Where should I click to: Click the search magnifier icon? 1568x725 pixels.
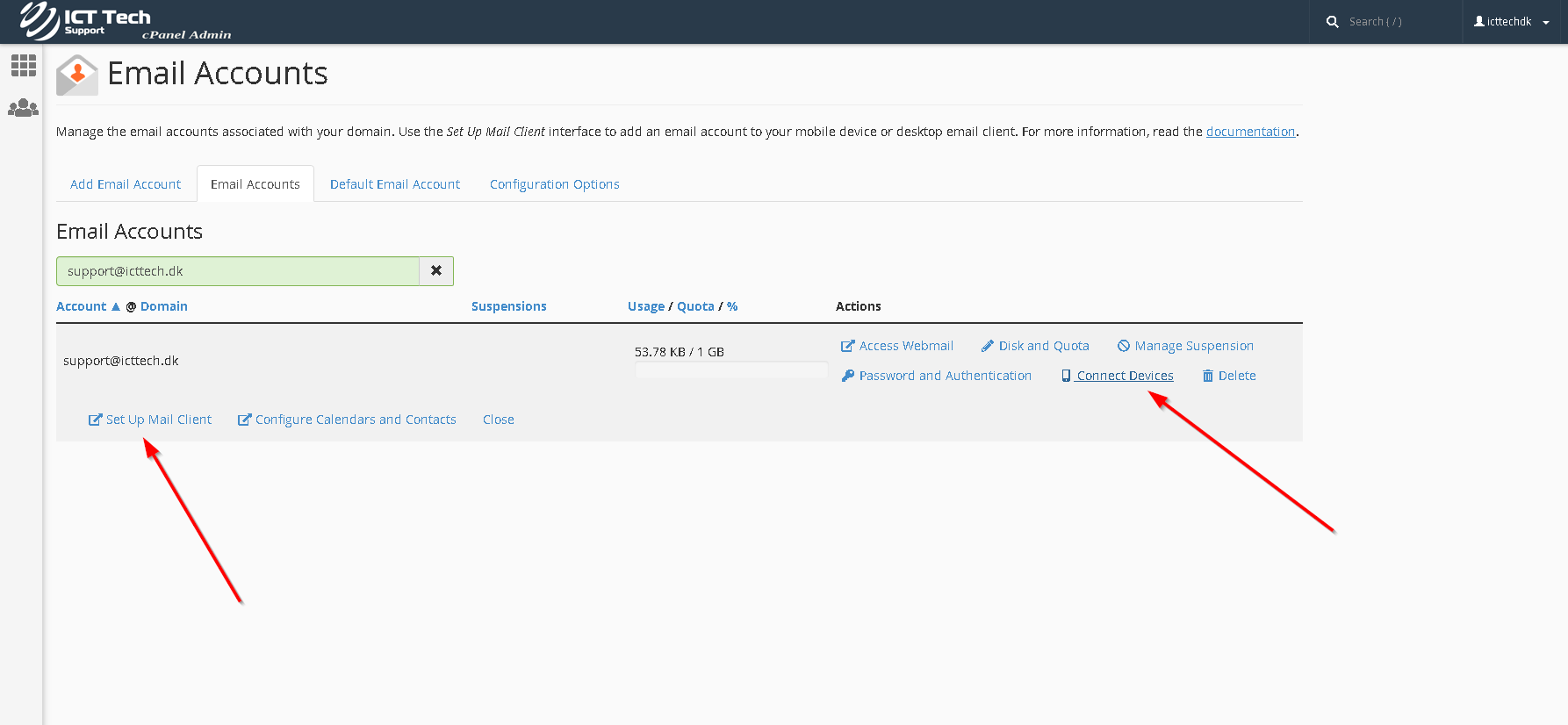point(1333,22)
